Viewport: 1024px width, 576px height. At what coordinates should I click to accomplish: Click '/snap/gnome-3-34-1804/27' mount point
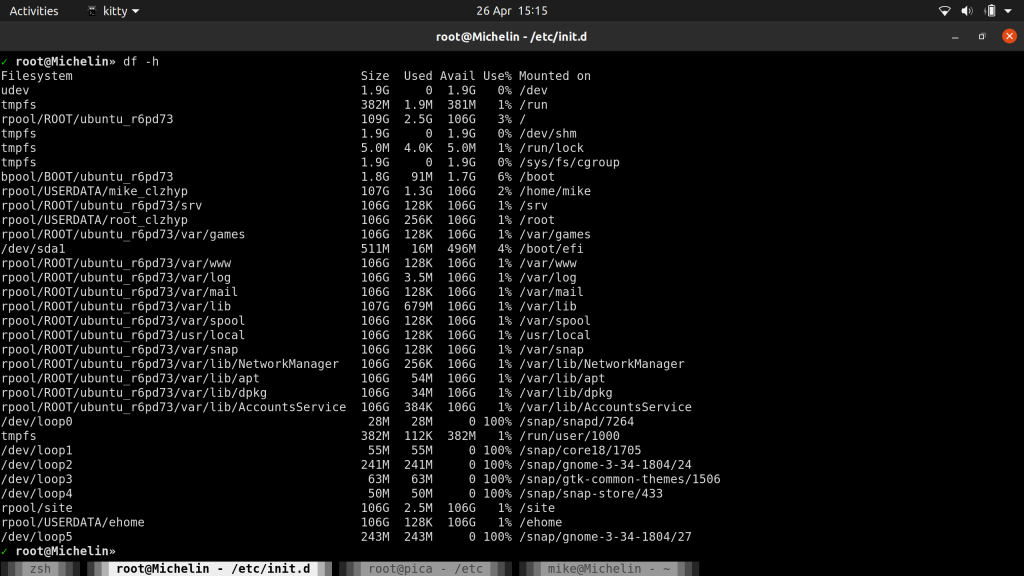(605, 536)
